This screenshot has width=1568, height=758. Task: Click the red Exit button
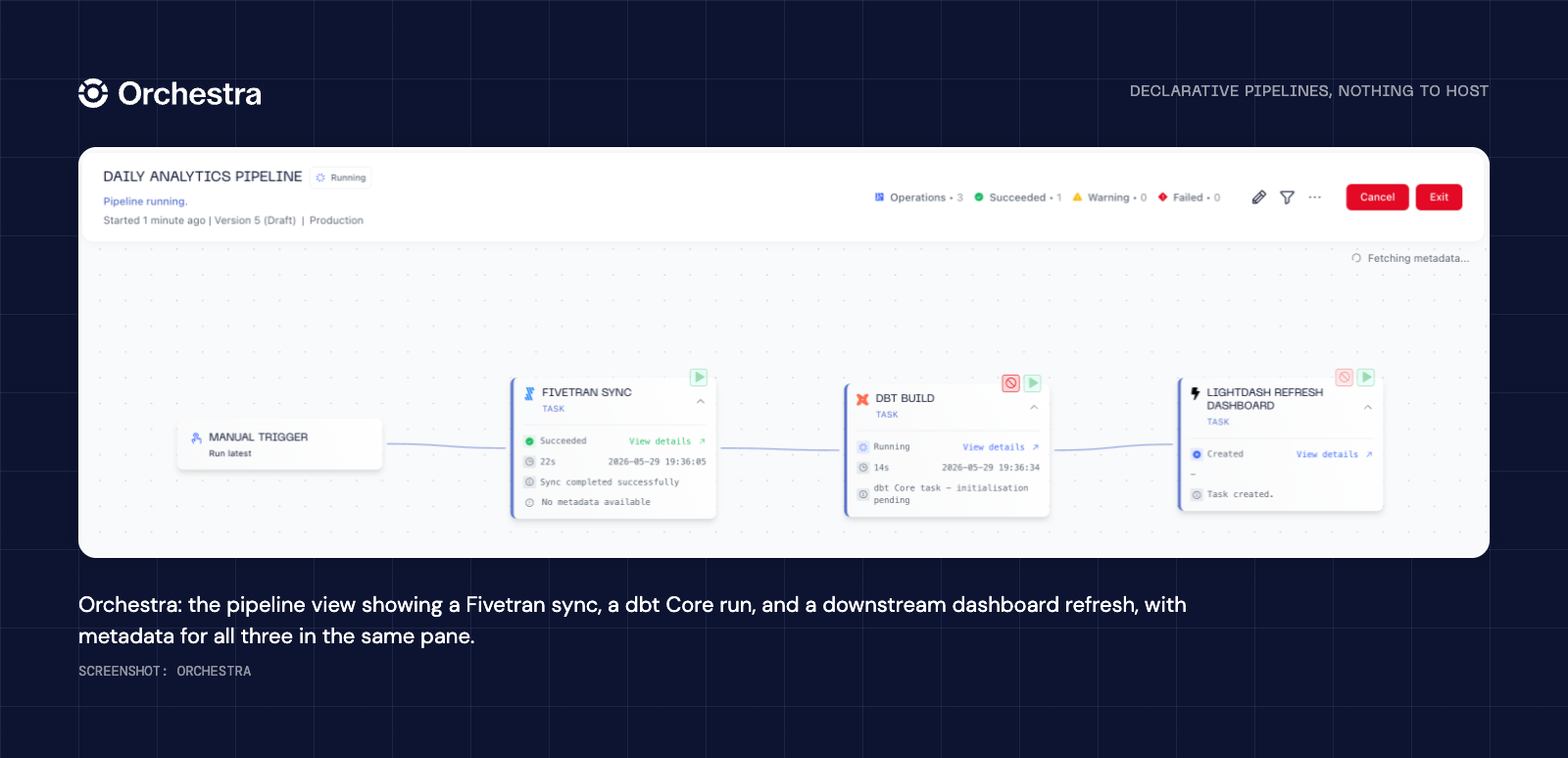tap(1439, 197)
